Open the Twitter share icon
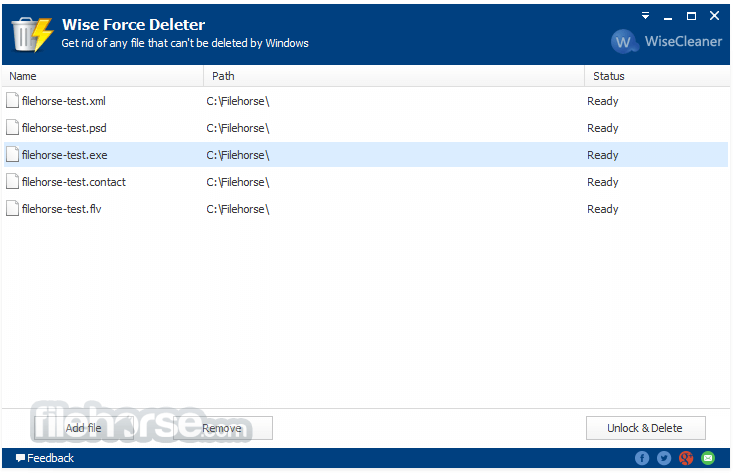The height and width of the screenshot is (473, 735). tap(664, 458)
